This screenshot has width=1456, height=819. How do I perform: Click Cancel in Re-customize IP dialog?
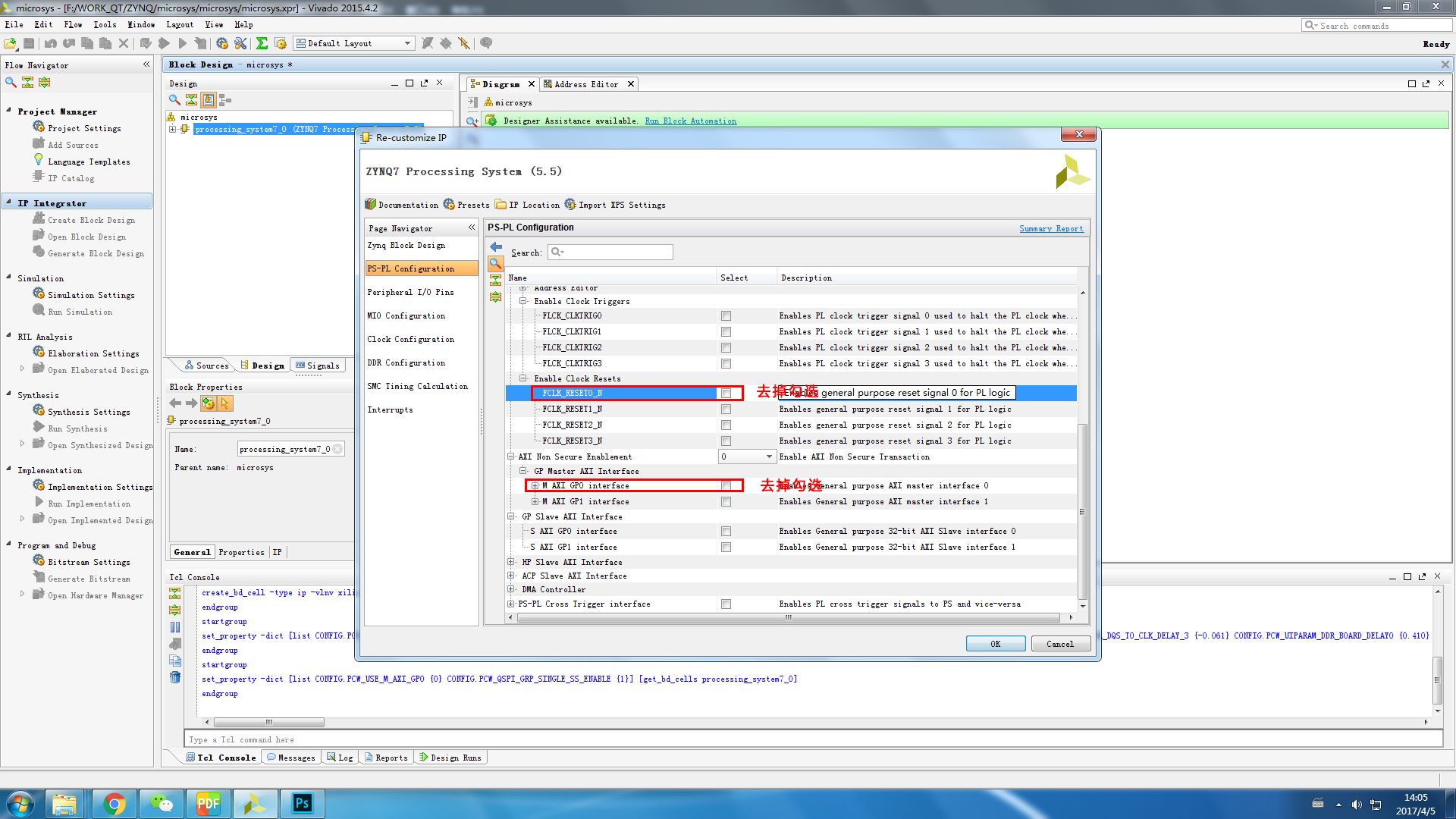(1060, 644)
